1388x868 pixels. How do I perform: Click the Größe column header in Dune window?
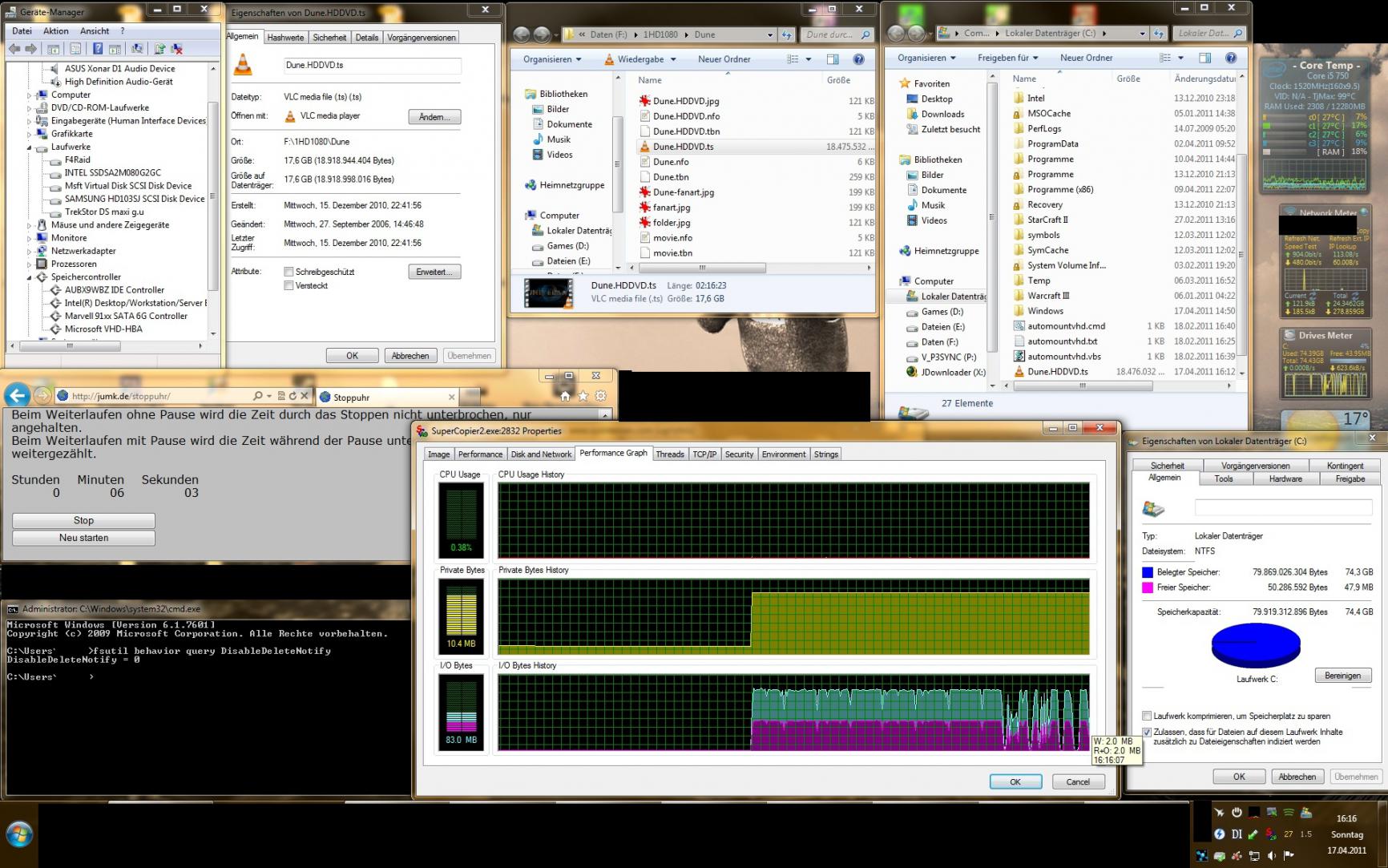[838, 80]
